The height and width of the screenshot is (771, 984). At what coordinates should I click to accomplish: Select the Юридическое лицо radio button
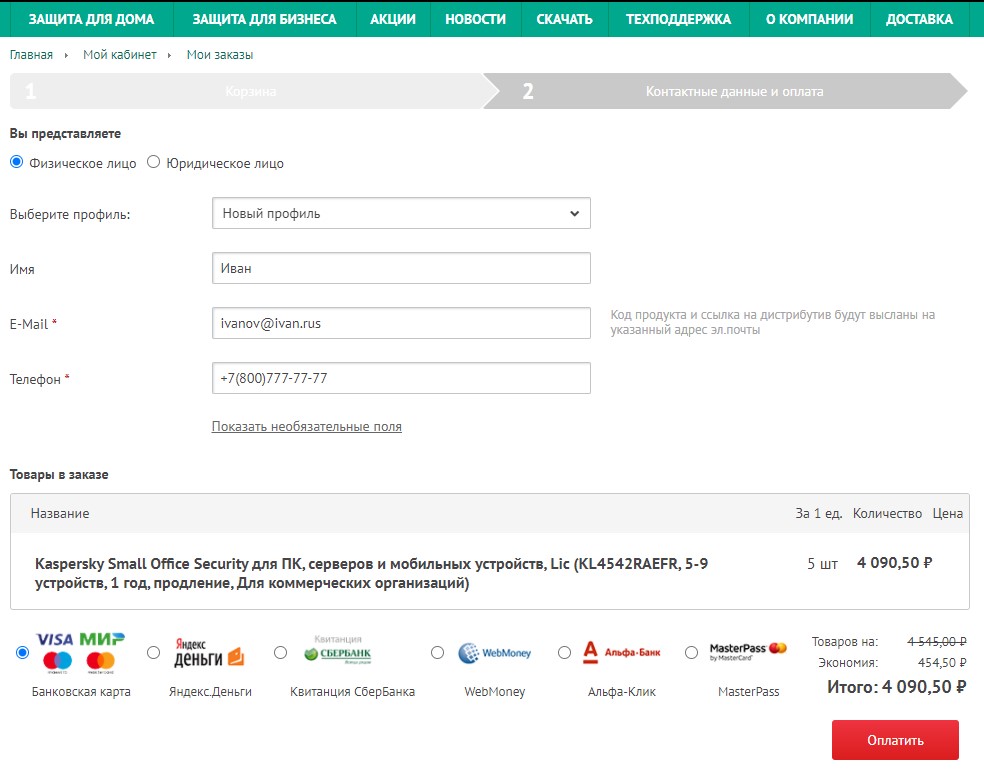(x=153, y=162)
